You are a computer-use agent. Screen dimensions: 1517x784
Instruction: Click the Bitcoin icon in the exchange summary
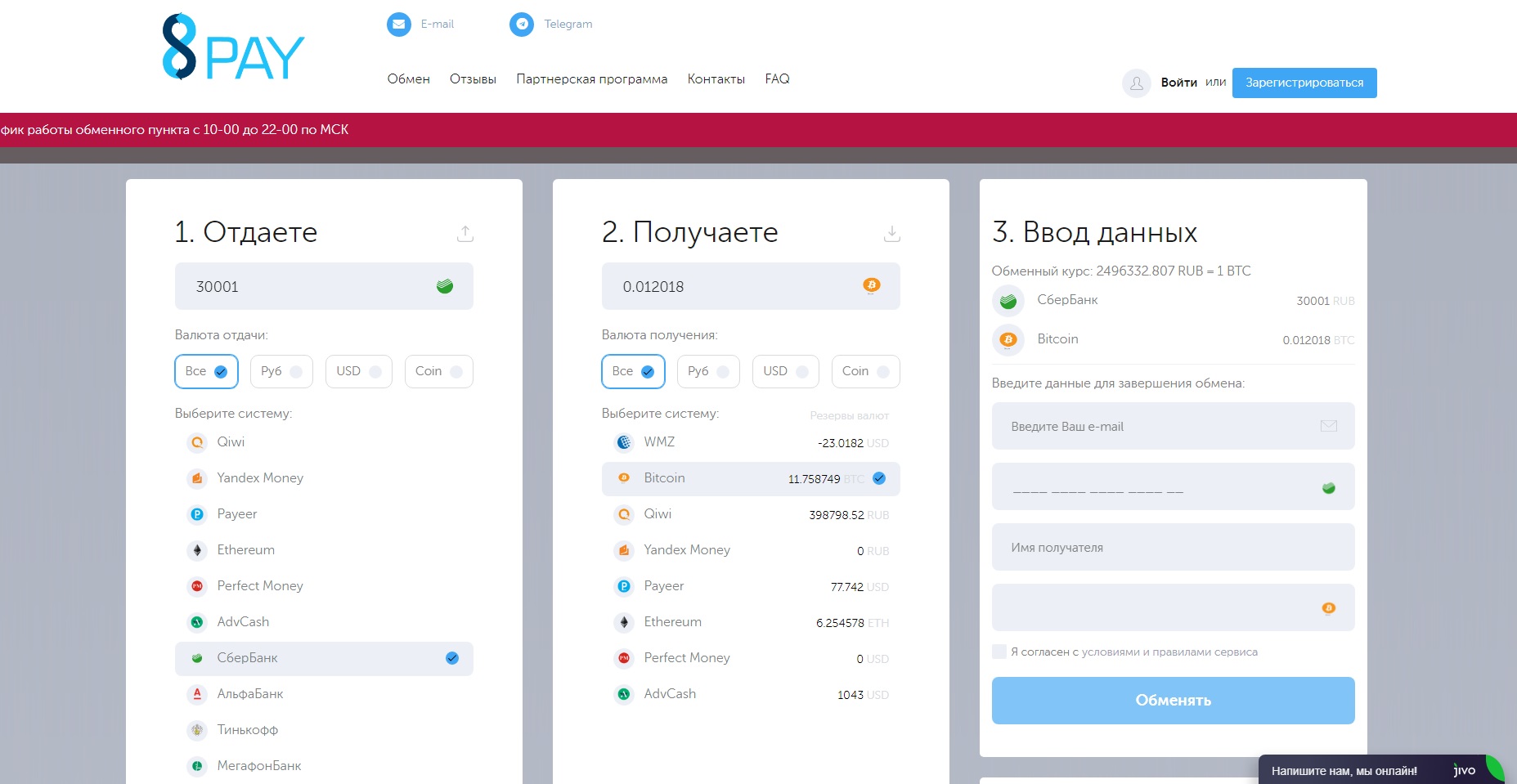(1008, 340)
